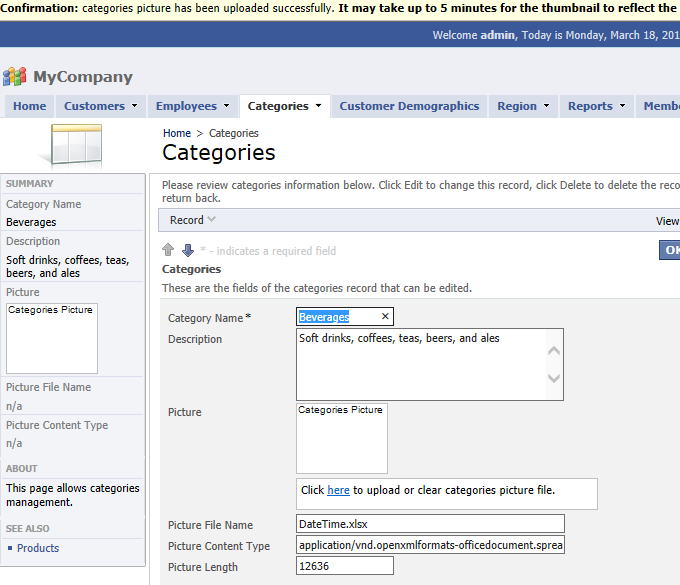Expand the Record dropdown menu
The width and height of the screenshot is (680, 585).
(x=192, y=220)
